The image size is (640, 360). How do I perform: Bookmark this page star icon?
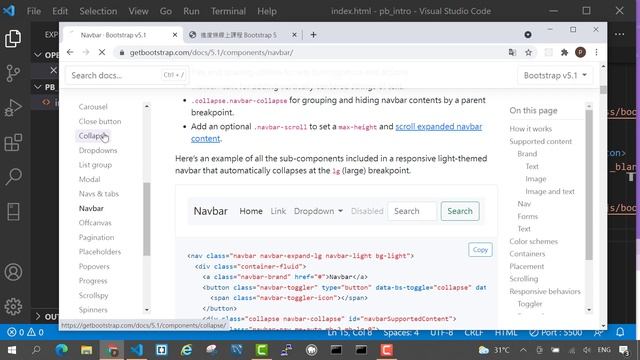point(529,52)
